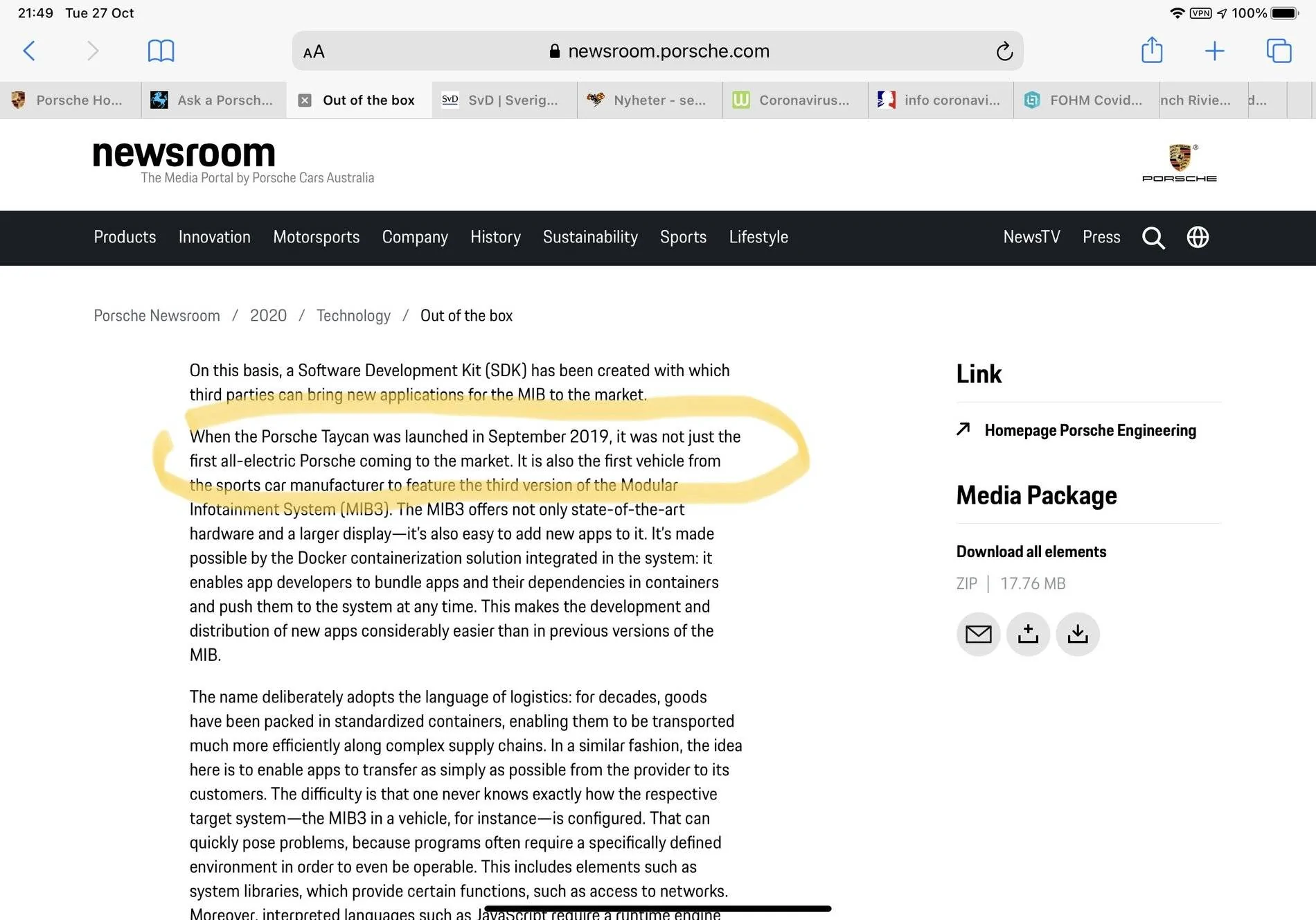
Task: Add a new tab with the plus icon
Action: point(1214,51)
